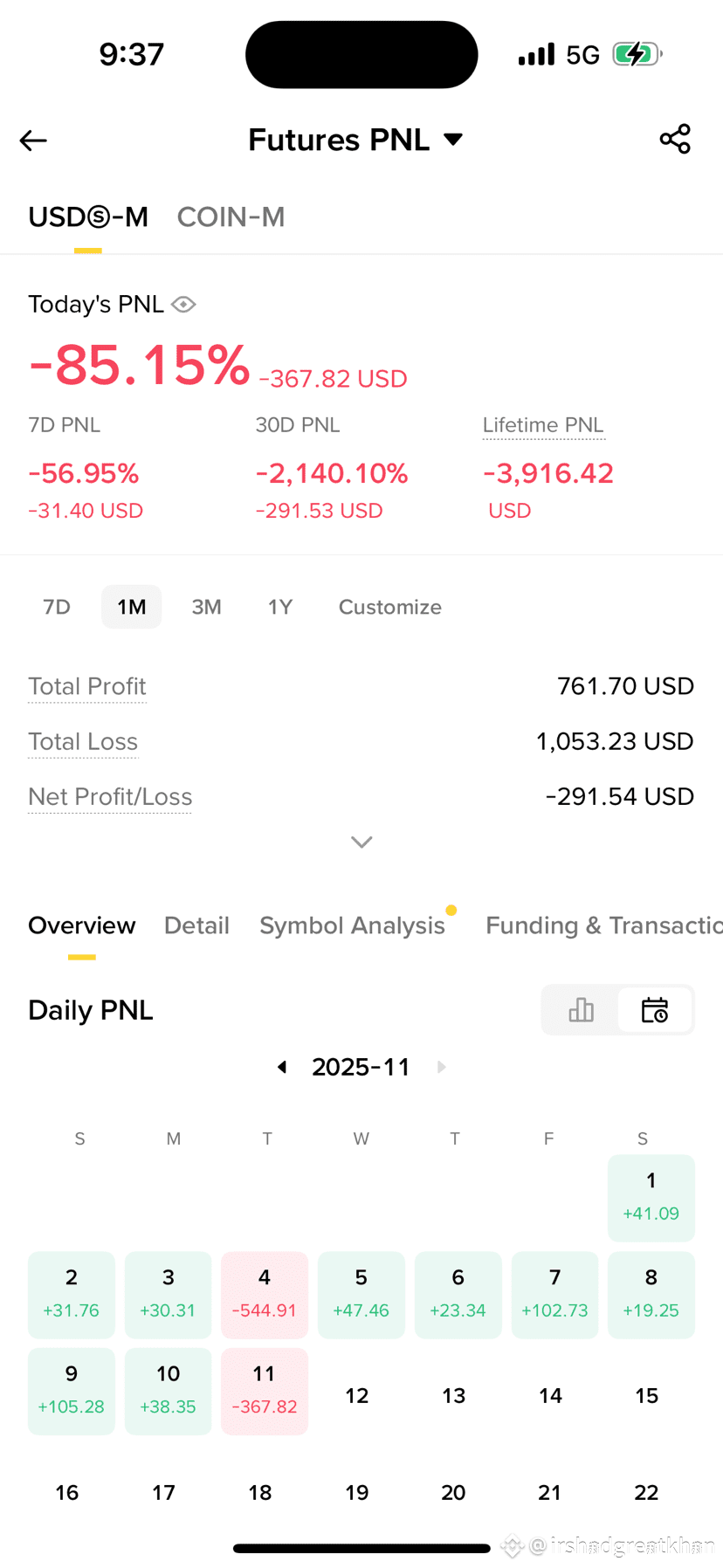Image resolution: width=723 pixels, height=1568 pixels.
Task: Switch to calendar view
Action: pyautogui.click(x=655, y=1010)
